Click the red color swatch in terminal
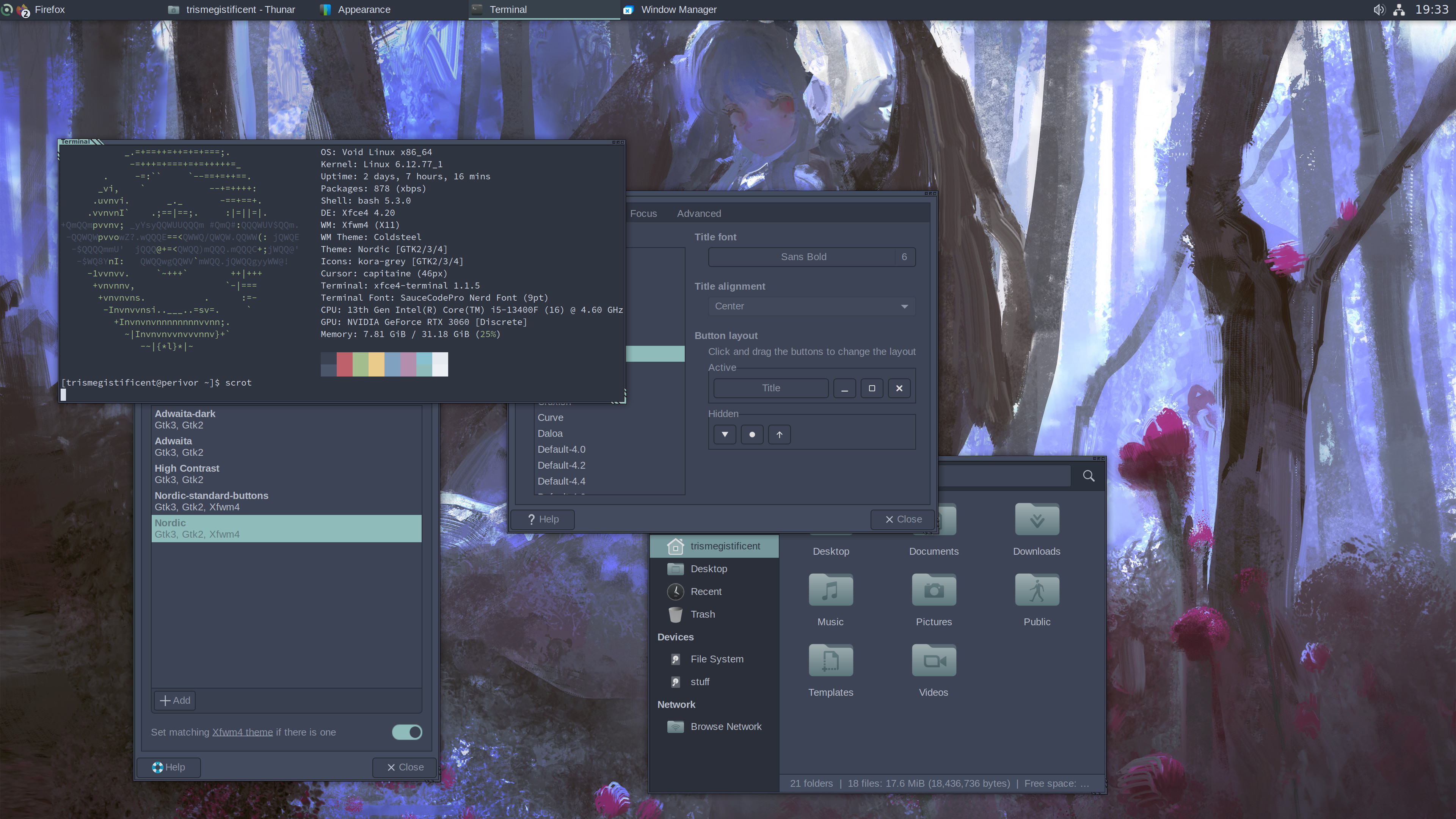The height and width of the screenshot is (819, 1456). (x=344, y=364)
